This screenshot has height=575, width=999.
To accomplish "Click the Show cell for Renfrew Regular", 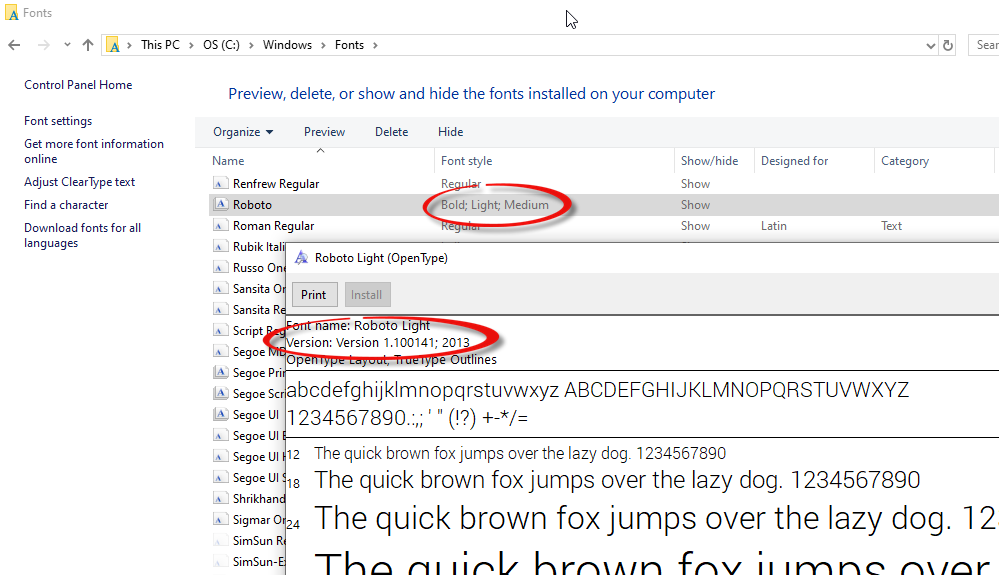I will coord(695,183).
